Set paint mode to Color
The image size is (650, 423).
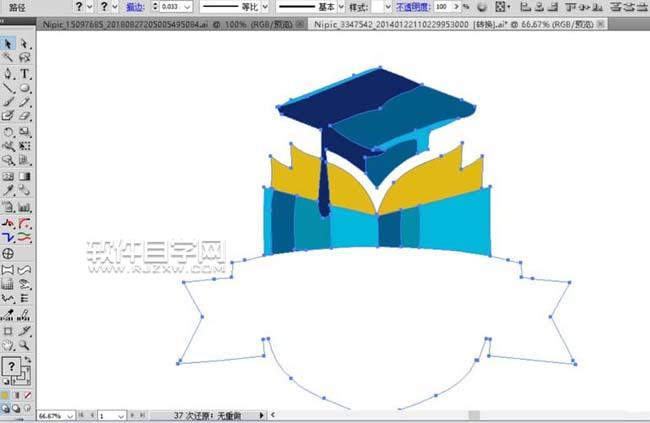click(x=5, y=395)
